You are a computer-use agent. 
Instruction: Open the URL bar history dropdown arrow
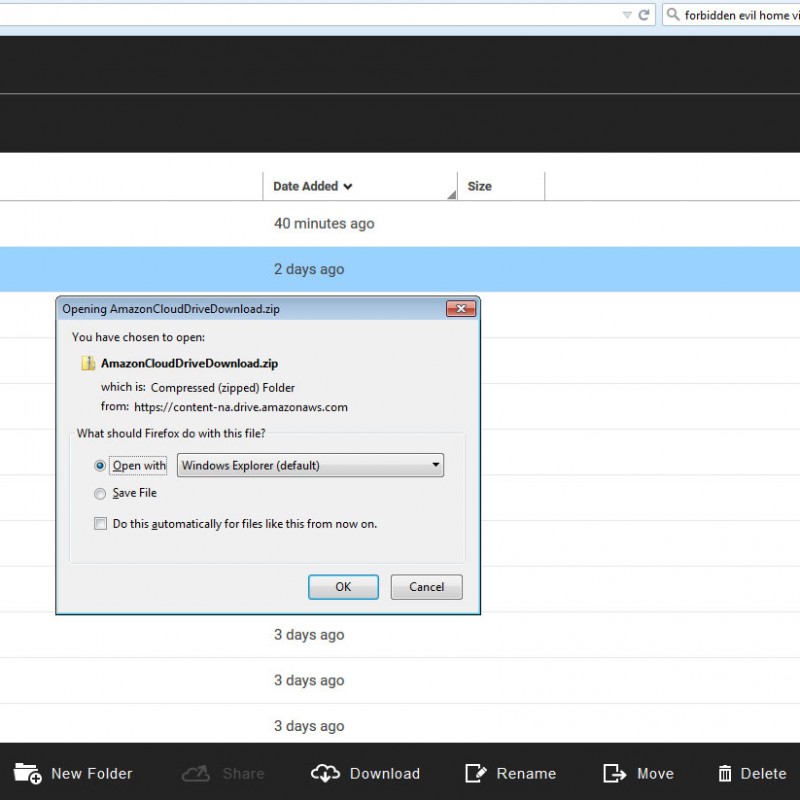626,15
